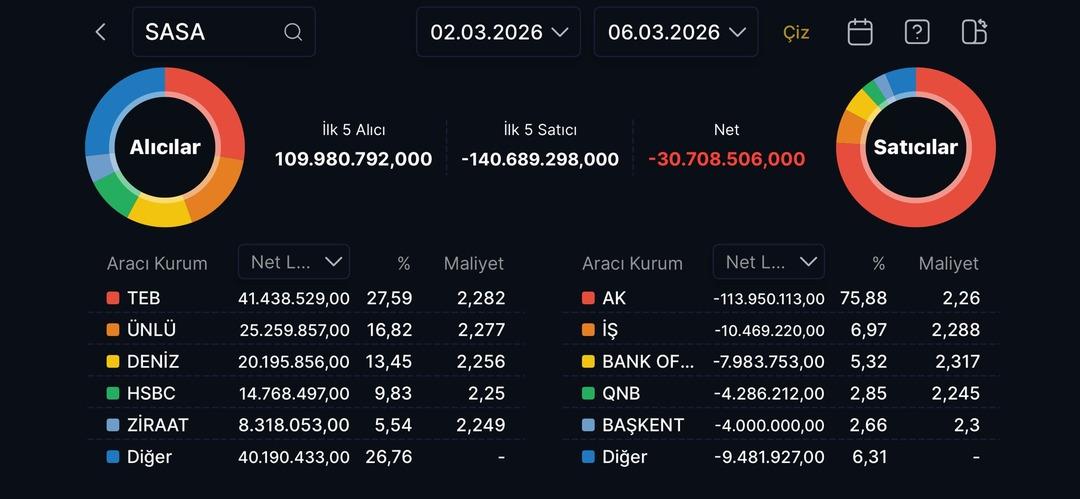The image size is (1080, 499).
Task: Select the HSBC buyer row
Action: 305,393
